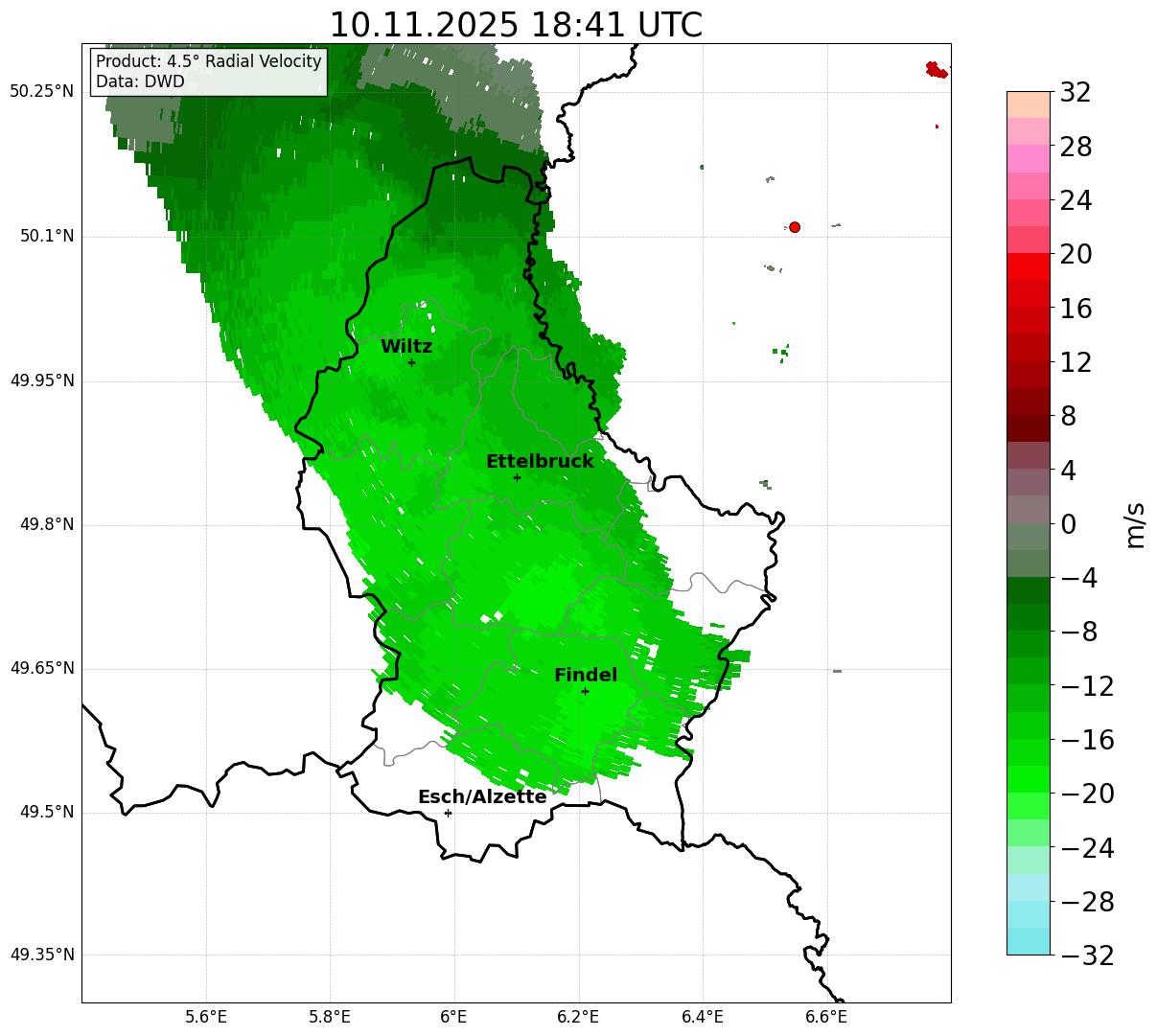Screen dimensions: 1157x1036
Task: Click the colorbar −12 tick label
Action: pyautogui.click(x=1086, y=686)
